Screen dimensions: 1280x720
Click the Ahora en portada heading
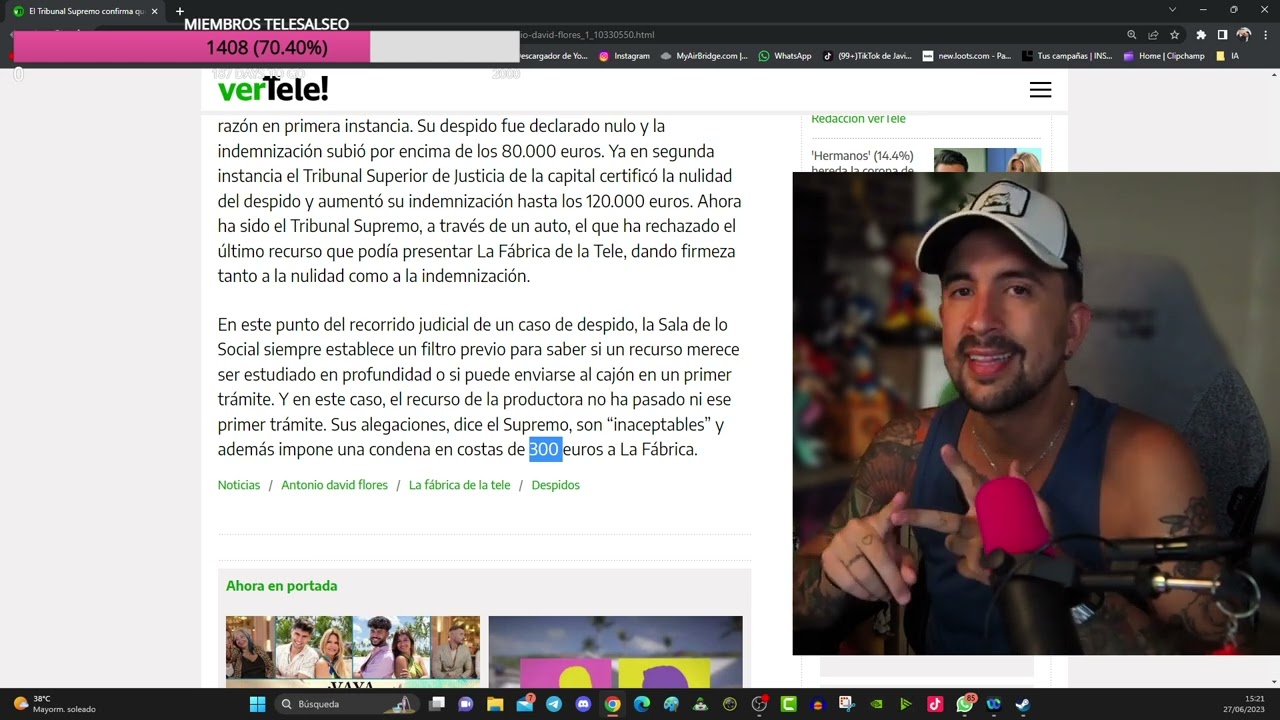click(x=281, y=586)
